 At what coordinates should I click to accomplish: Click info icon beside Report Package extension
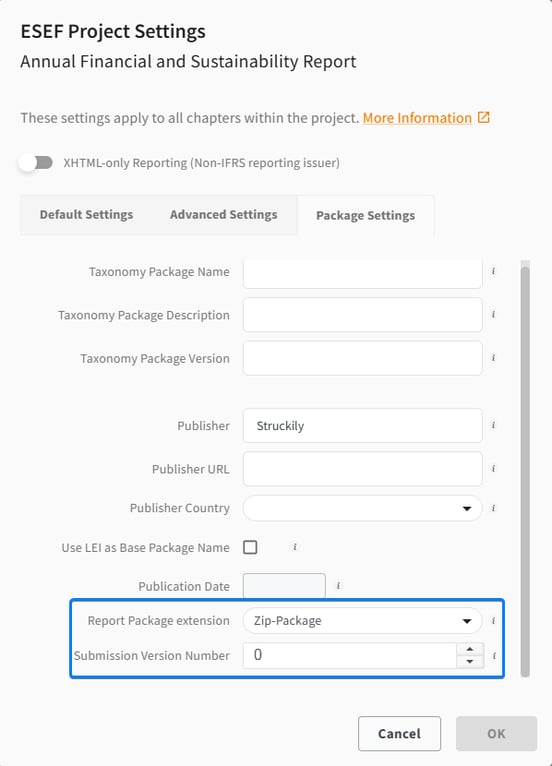[x=493, y=621]
